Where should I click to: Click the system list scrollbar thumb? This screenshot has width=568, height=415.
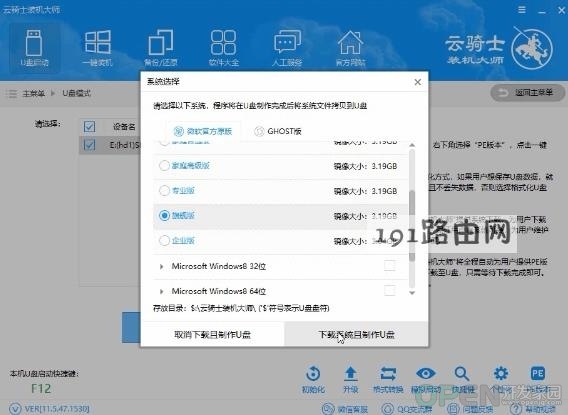coord(412,225)
